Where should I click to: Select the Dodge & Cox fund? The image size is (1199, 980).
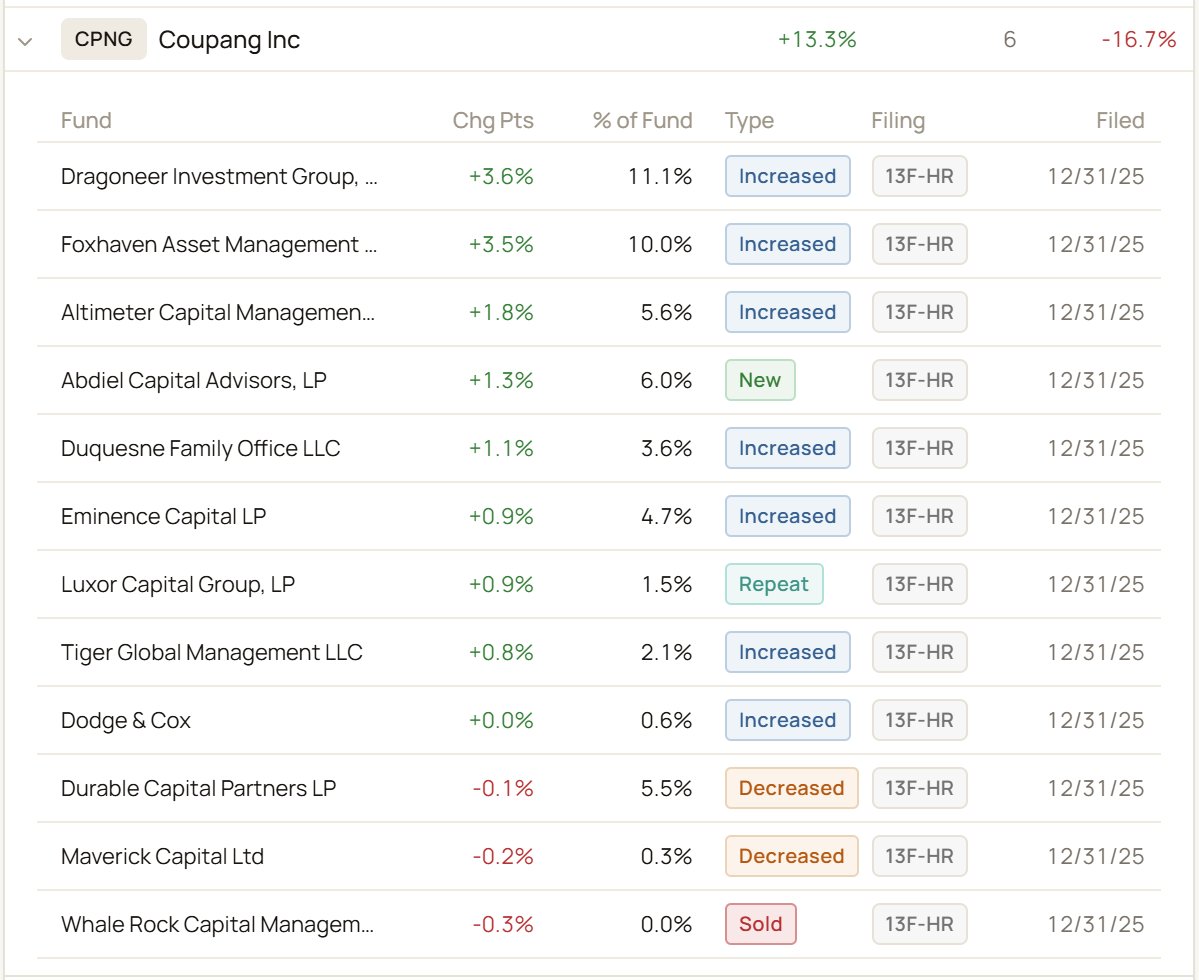pos(125,720)
